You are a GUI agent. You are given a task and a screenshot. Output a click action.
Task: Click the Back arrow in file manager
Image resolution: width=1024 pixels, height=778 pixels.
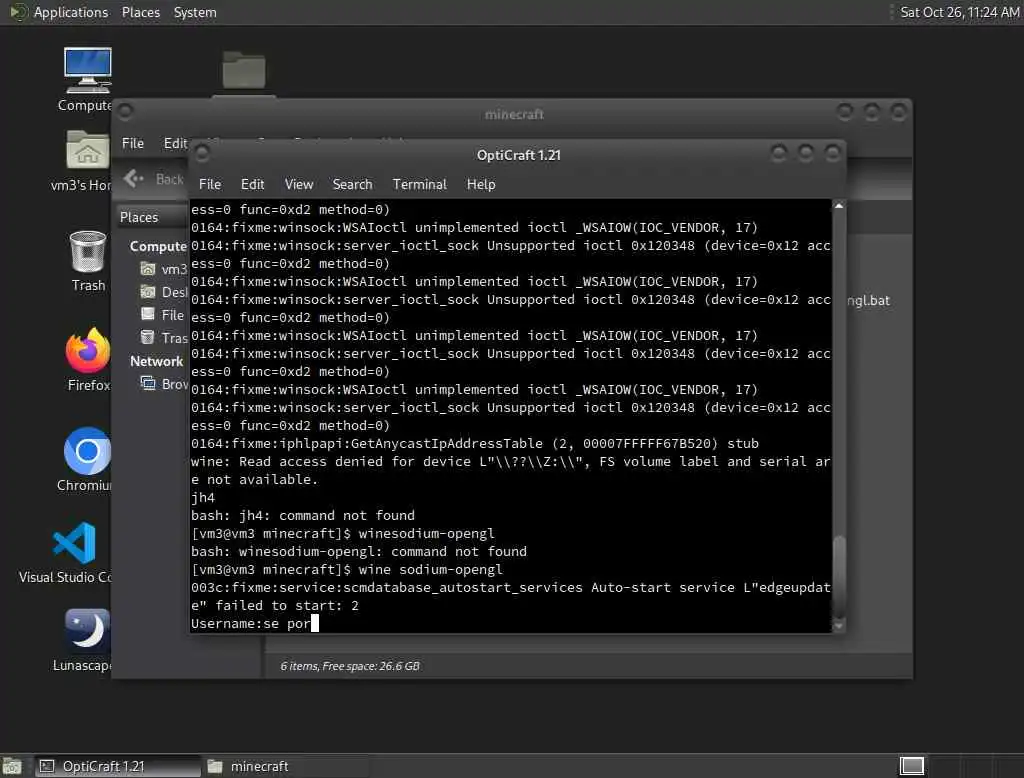133,178
